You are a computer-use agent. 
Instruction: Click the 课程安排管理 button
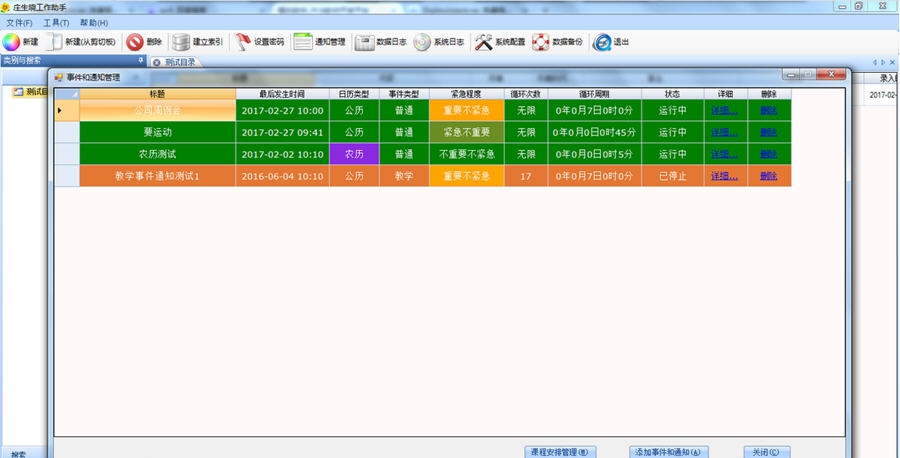(563, 451)
